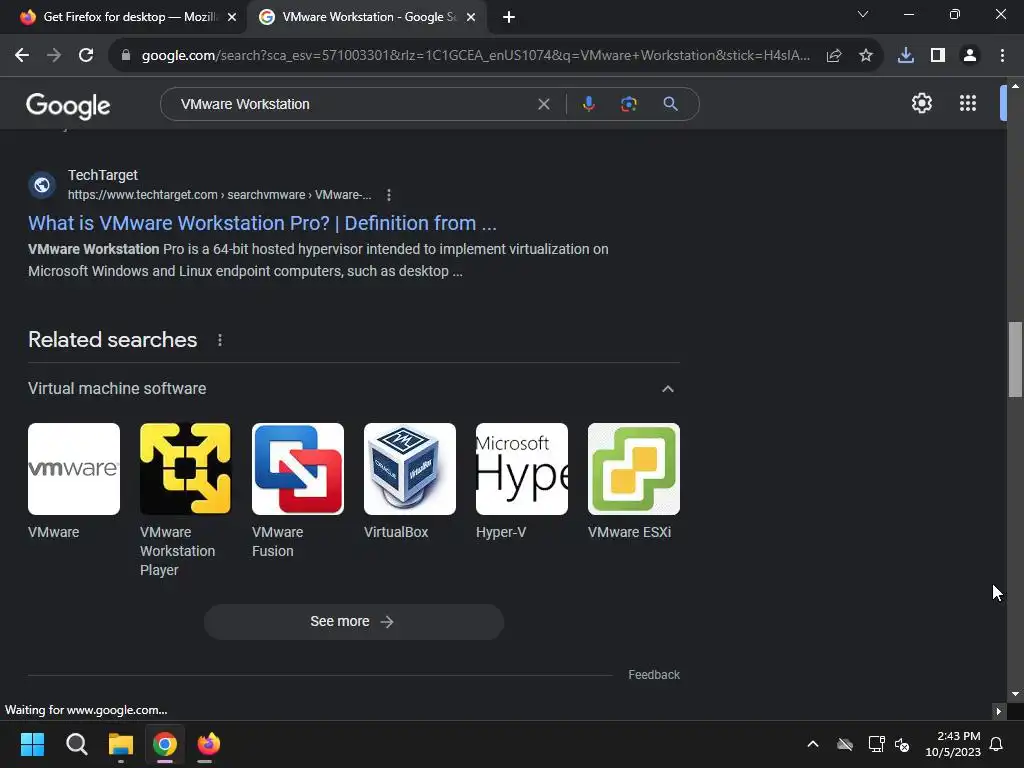Share this page from address bar

(834, 56)
